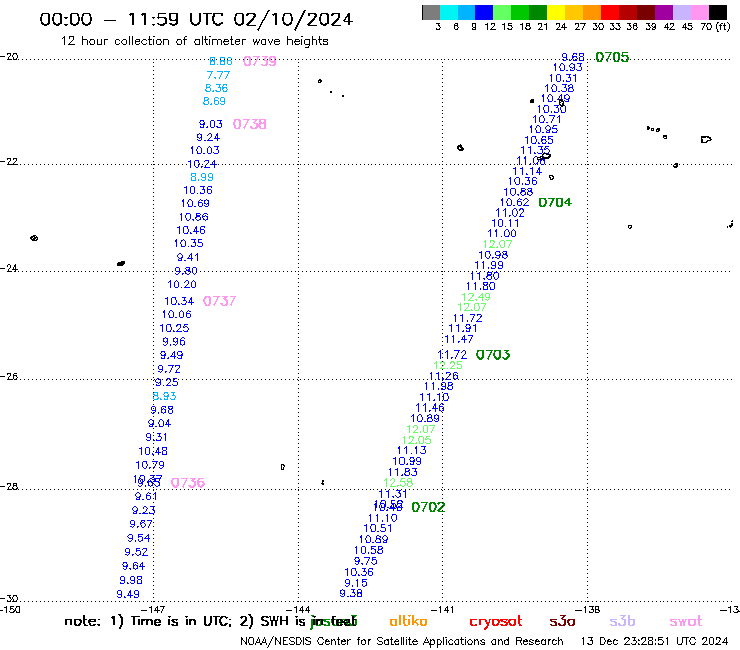Click the wave height value 10.79
Screen dimensions: 740x650
click(x=150, y=465)
